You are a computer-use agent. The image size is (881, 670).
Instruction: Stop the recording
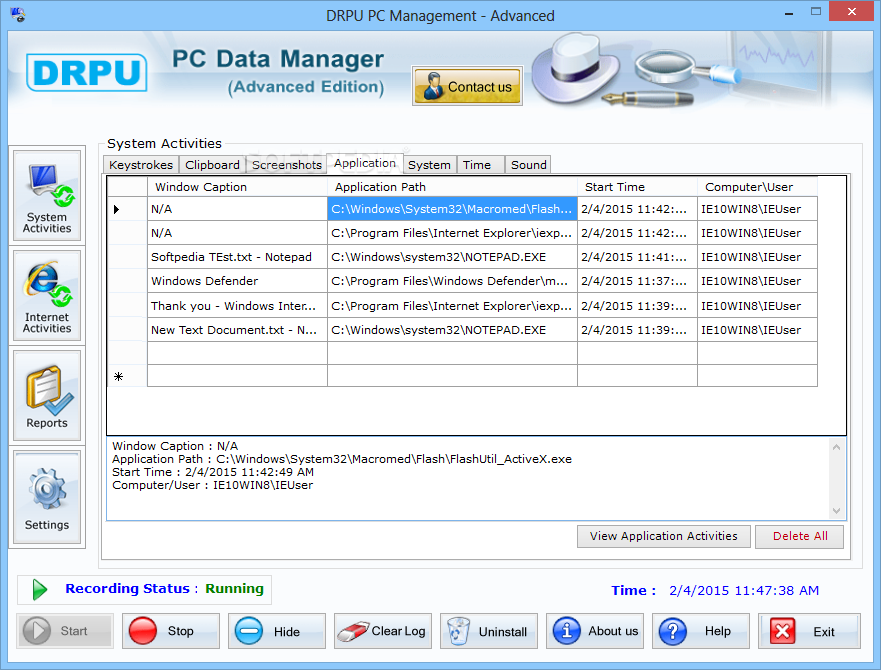[171, 631]
